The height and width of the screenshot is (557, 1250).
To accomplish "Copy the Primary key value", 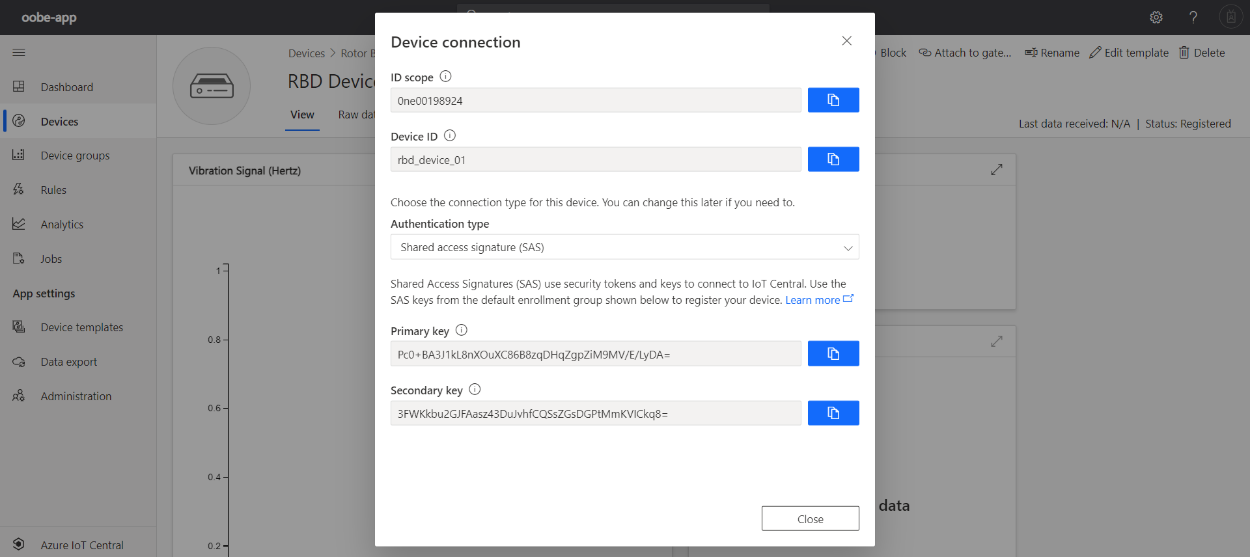I will (x=832, y=353).
